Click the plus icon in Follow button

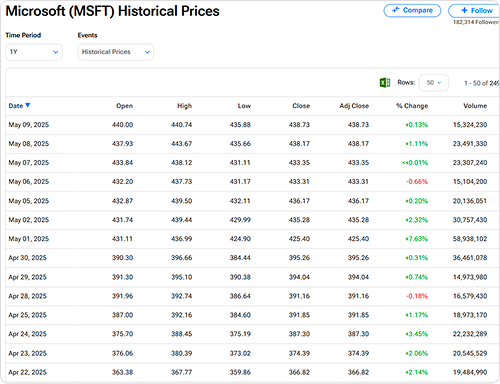coord(464,10)
